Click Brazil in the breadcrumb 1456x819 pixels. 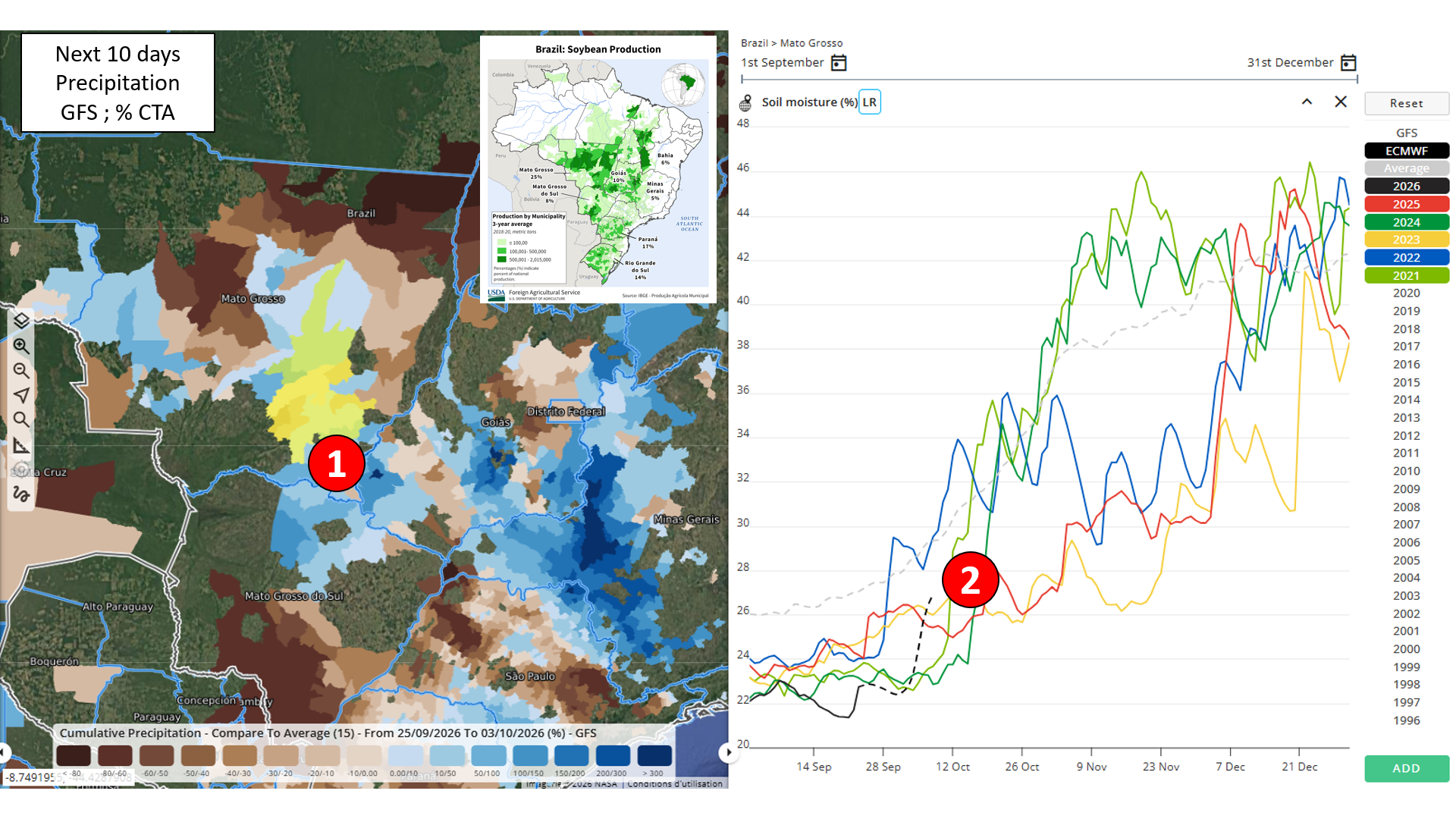point(755,43)
